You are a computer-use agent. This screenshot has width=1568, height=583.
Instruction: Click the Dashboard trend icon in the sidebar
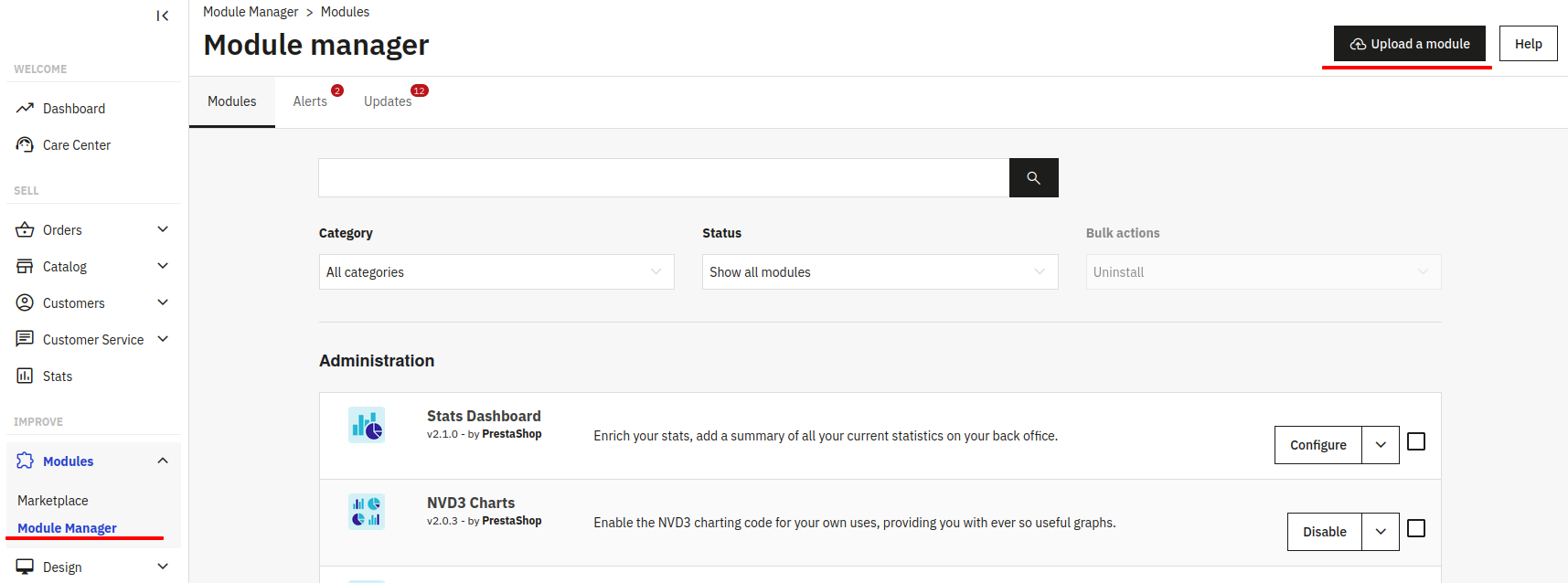coord(25,109)
